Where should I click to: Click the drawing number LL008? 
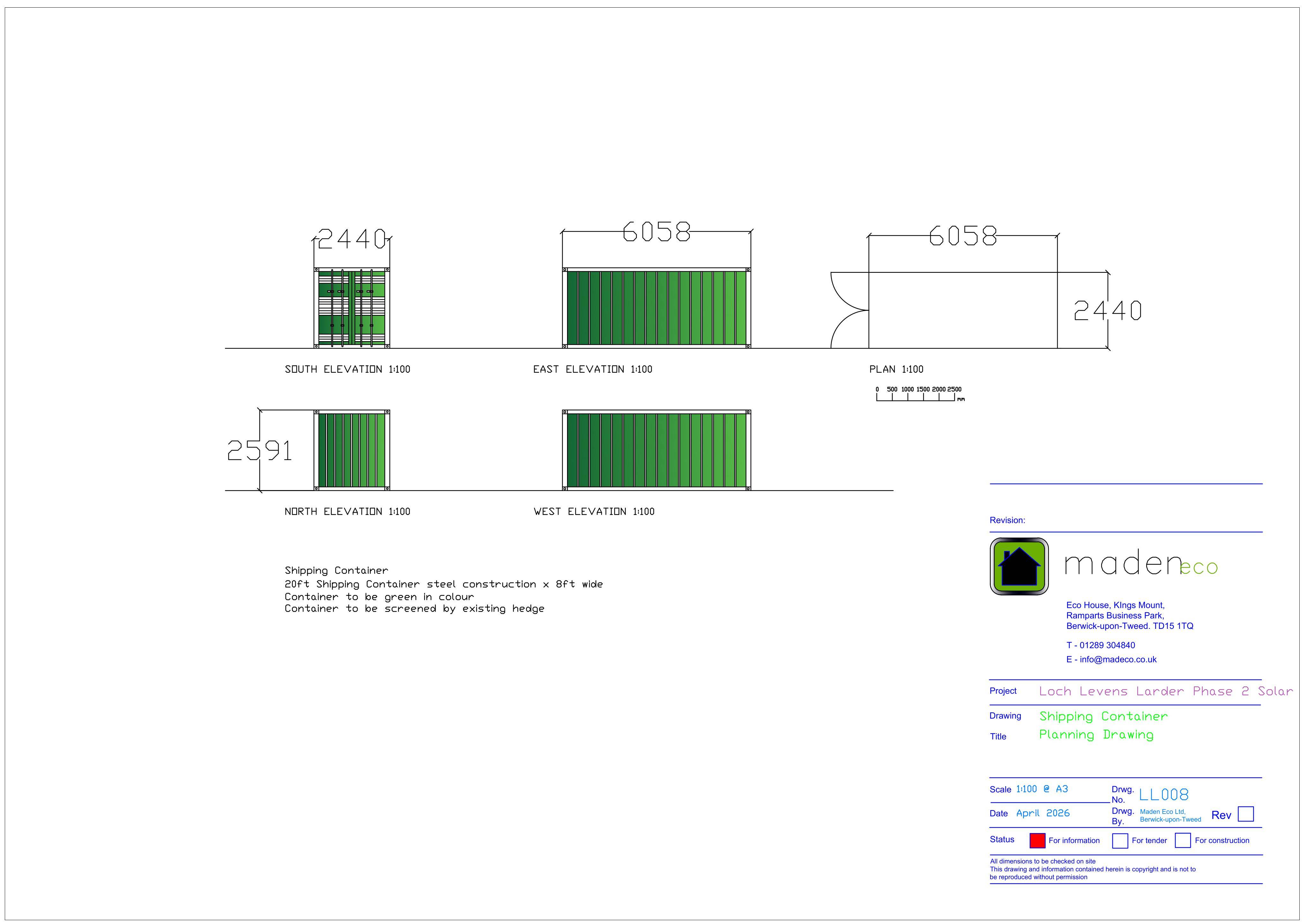pos(1163,795)
